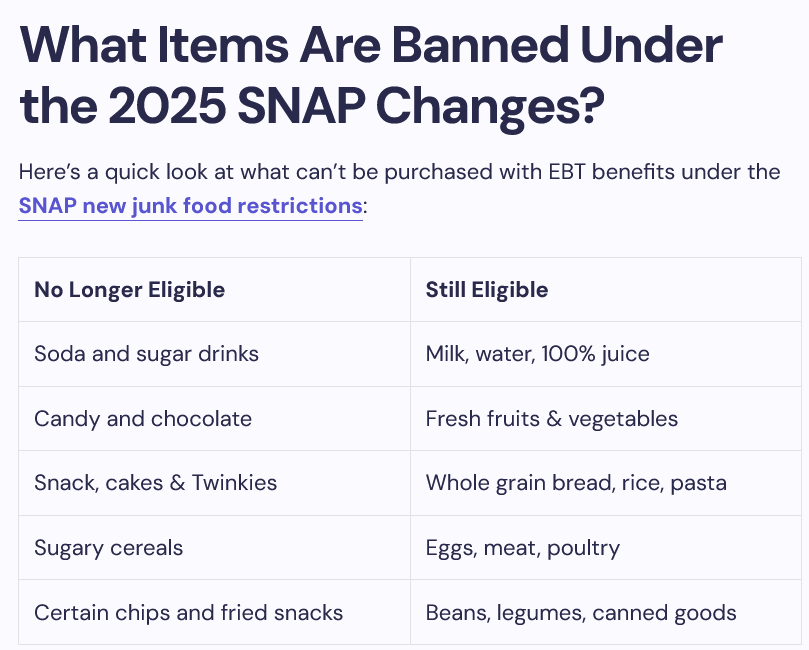This screenshot has height=650, width=809.
Task: Click the 'Snack, cakes & Twinkies' cell
Action: point(156,483)
